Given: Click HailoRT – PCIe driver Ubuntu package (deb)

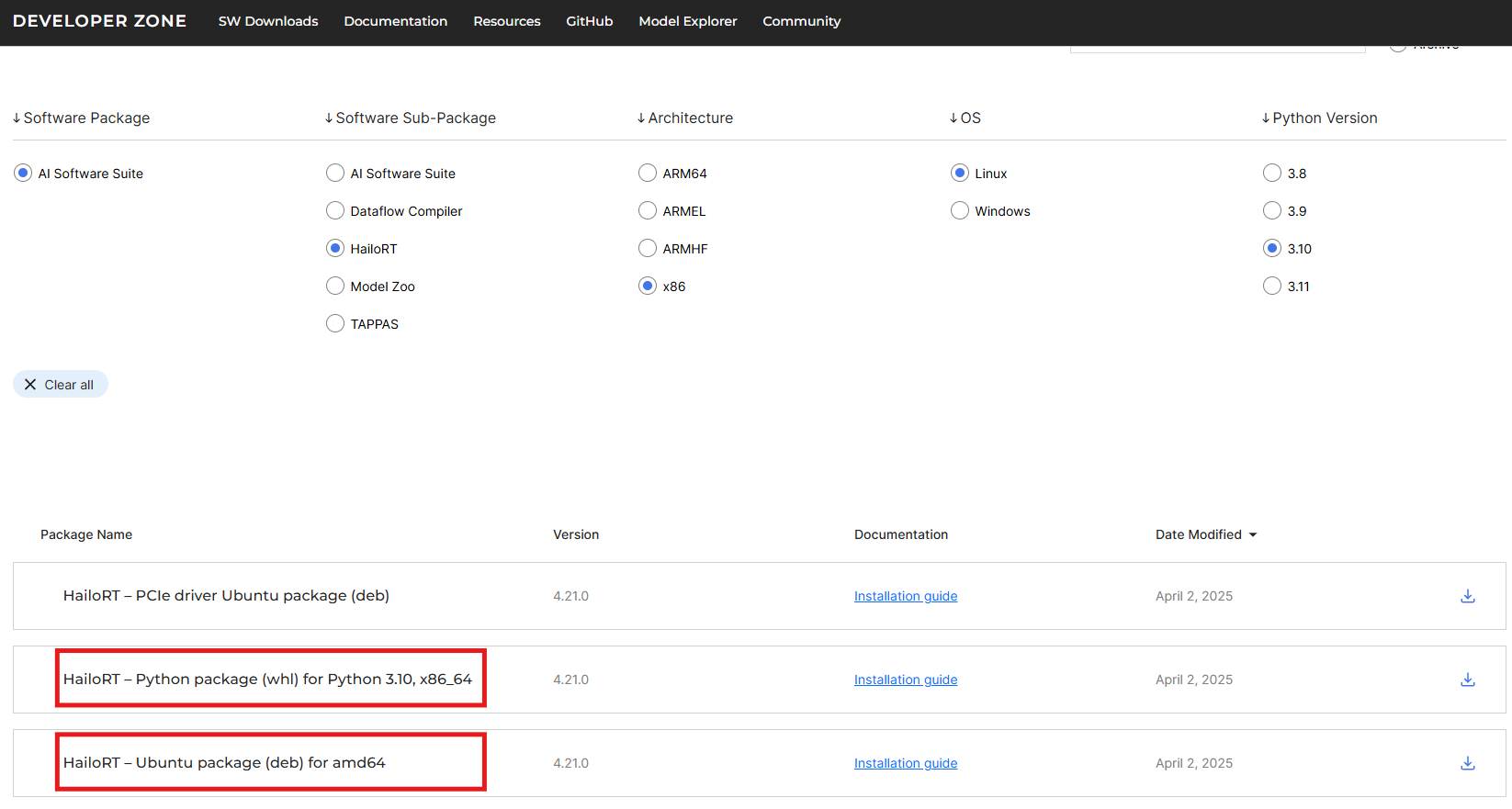Looking at the screenshot, I should (226, 596).
